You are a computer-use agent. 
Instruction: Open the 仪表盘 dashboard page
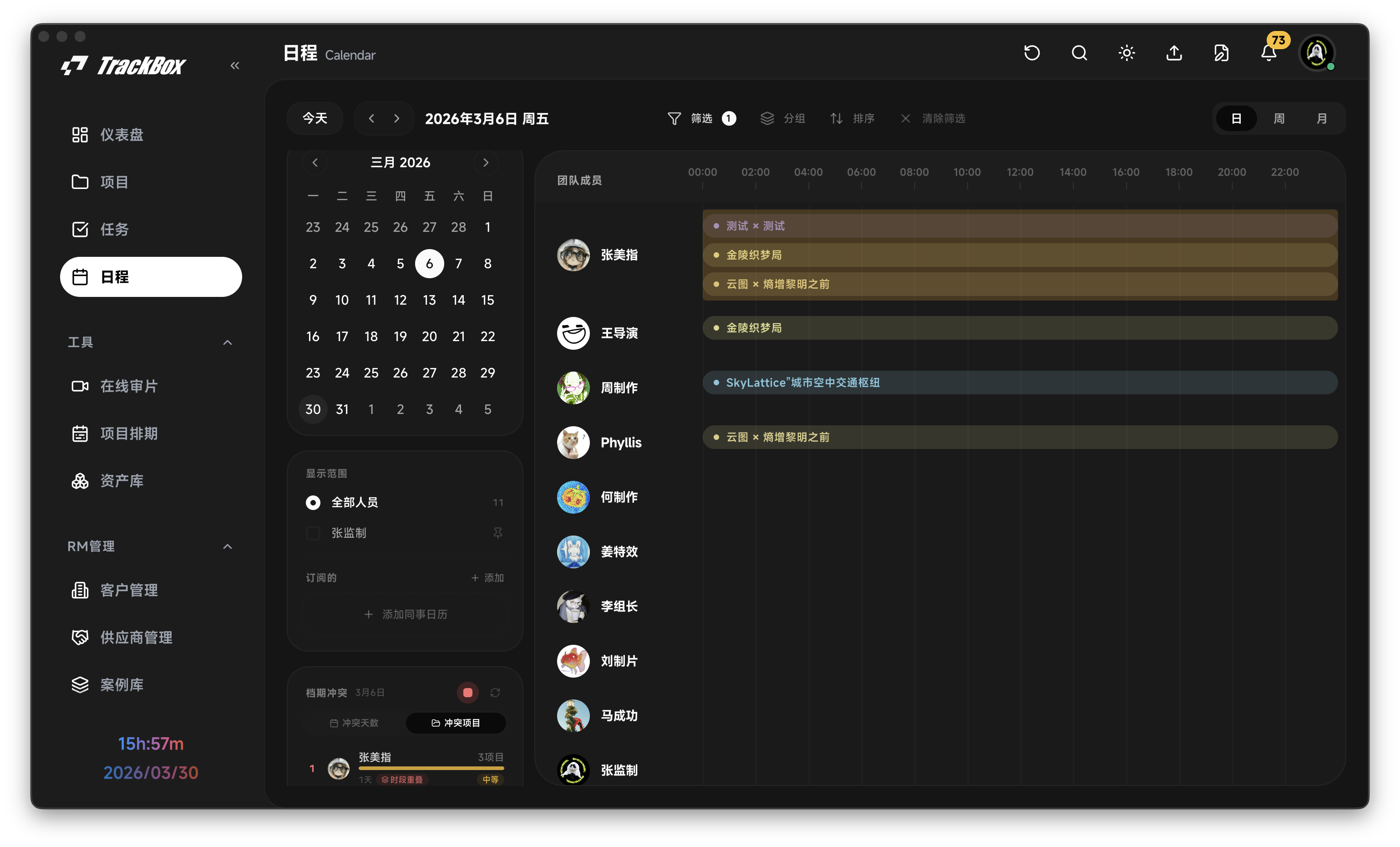point(151,135)
